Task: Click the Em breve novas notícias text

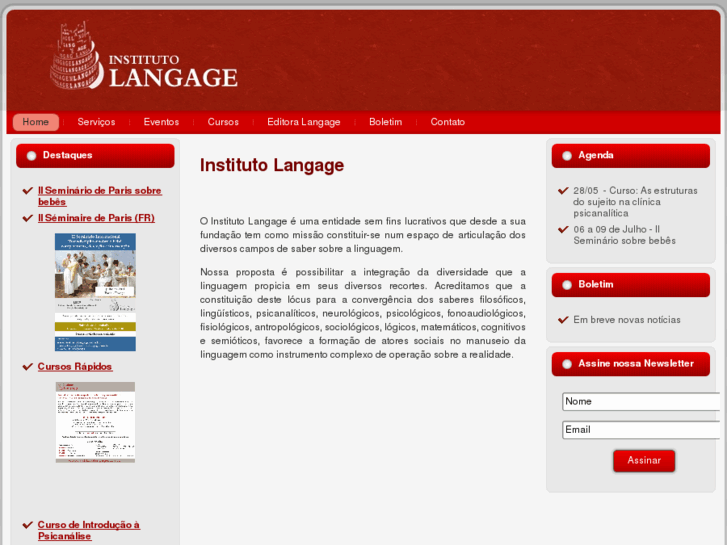Action: click(627, 320)
